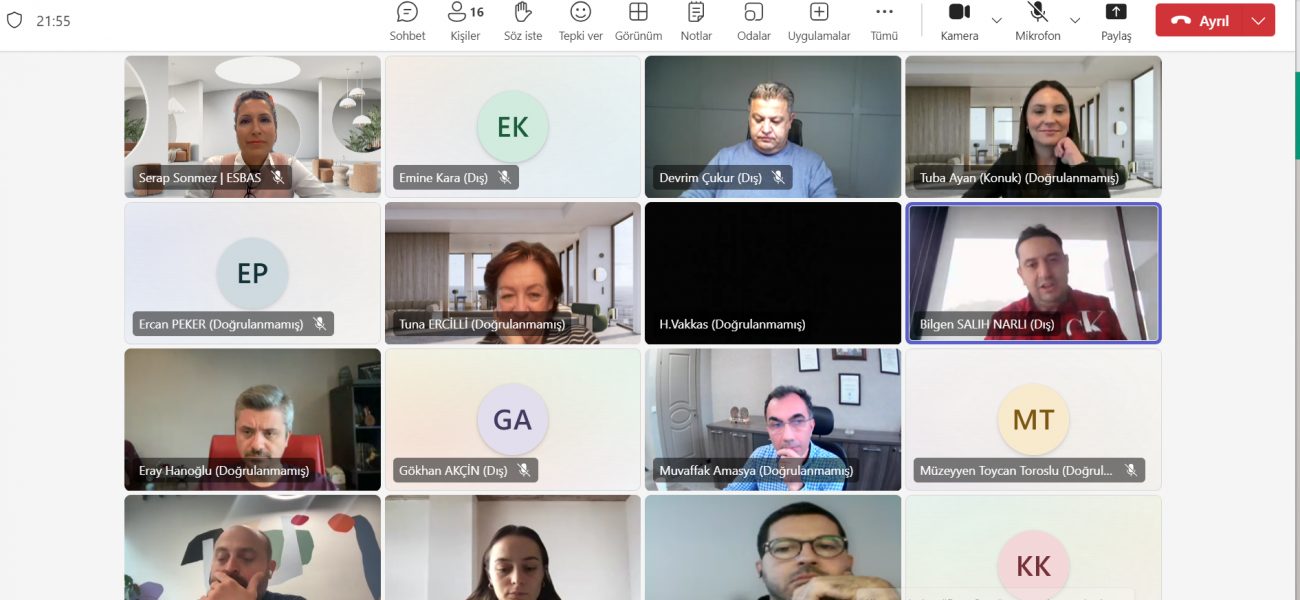Toggle the Kamera on or off

tap(959, 22)
